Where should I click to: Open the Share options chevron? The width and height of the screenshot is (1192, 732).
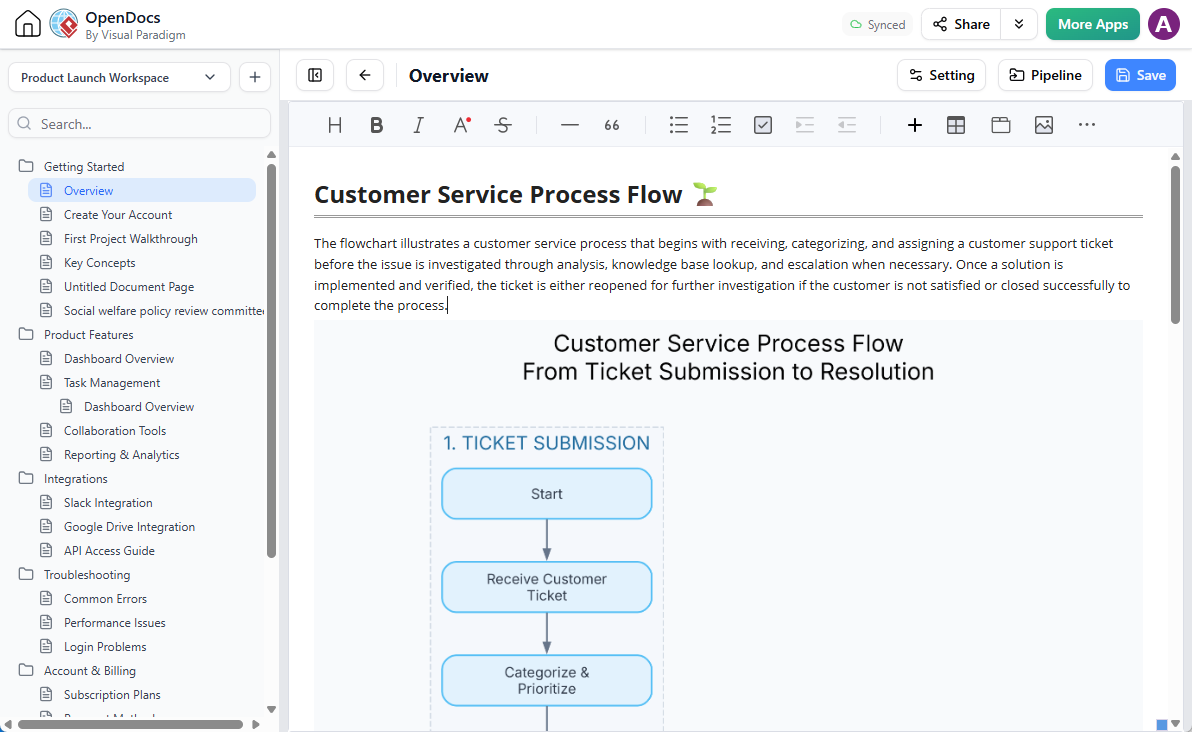[1019, 24]
